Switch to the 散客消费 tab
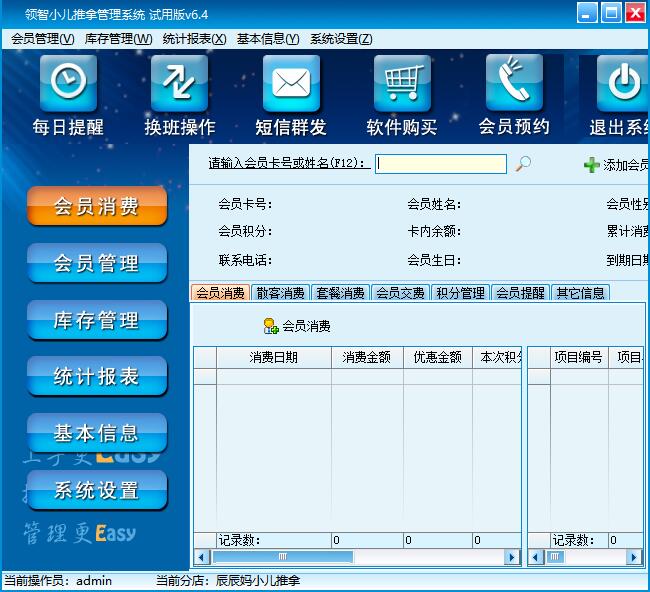This screenshot has height=592, width=650. tap(281, 293)
